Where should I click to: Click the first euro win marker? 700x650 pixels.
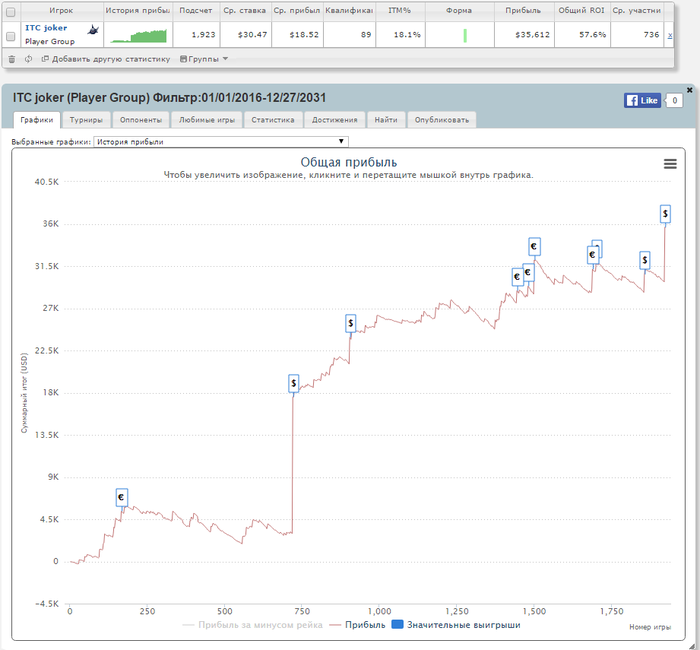(x=121, y=497)
